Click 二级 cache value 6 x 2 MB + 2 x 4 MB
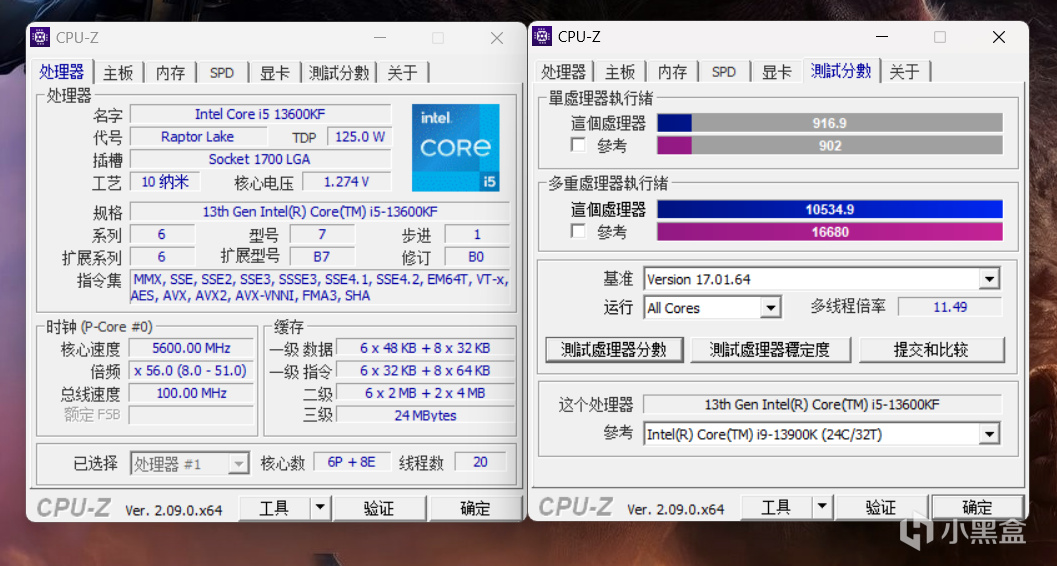Screen dimensions: 1057x566 (425, 393)
